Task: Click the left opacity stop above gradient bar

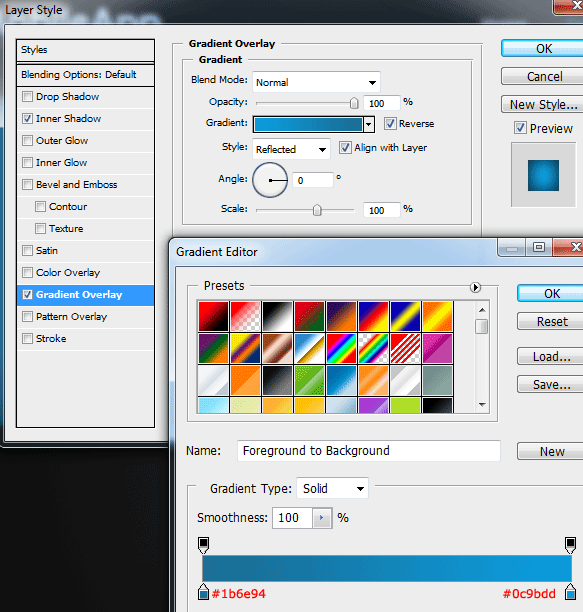Action: click(203, 545)
